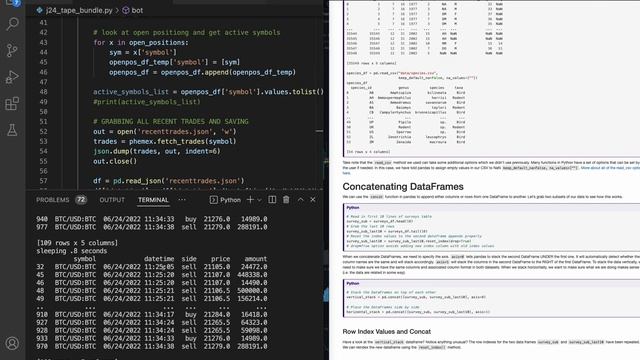This screenshot has height=360, width=640.
Task: Kill terminal with the trash icon
Action: click(286, 200)
